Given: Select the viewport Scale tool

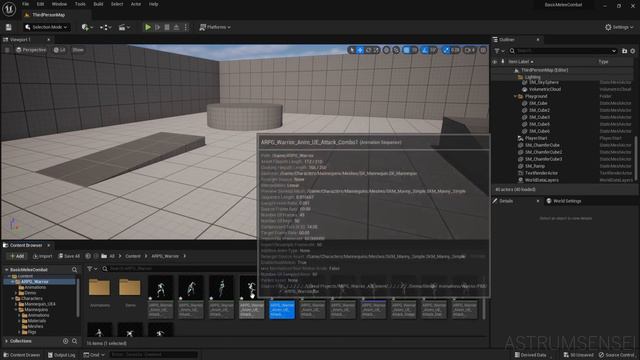Looking at the screenshot, I should [376, 50].
